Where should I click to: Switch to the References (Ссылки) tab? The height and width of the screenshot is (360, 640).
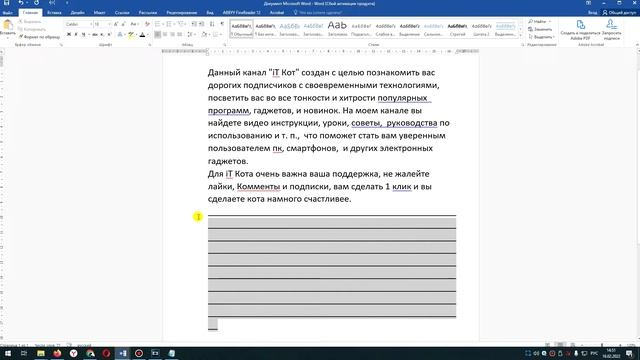pyautogui.click(x=122, y=13)
